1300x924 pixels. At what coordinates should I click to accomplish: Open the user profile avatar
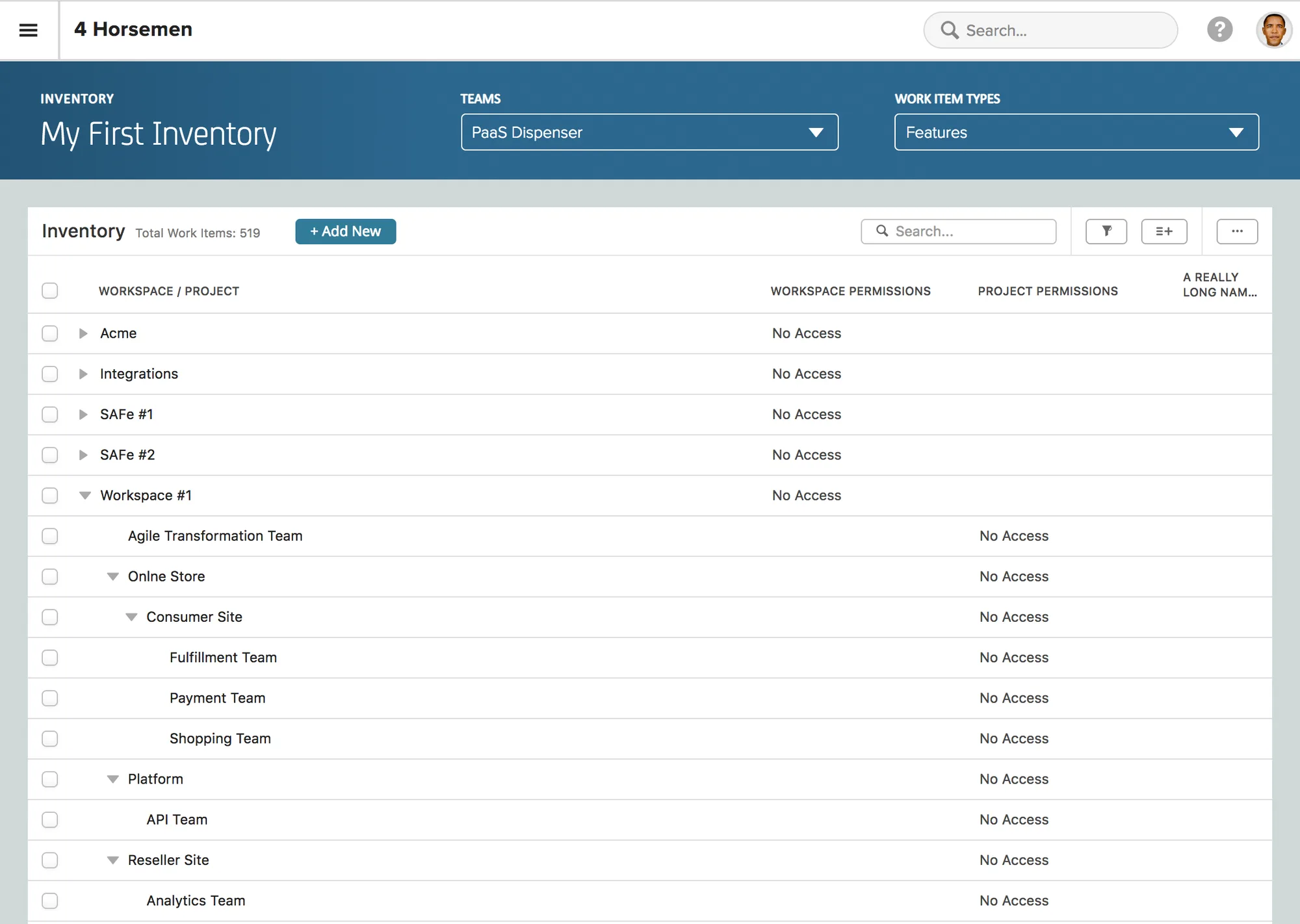pyautogui.click(x=1273, y=30)
